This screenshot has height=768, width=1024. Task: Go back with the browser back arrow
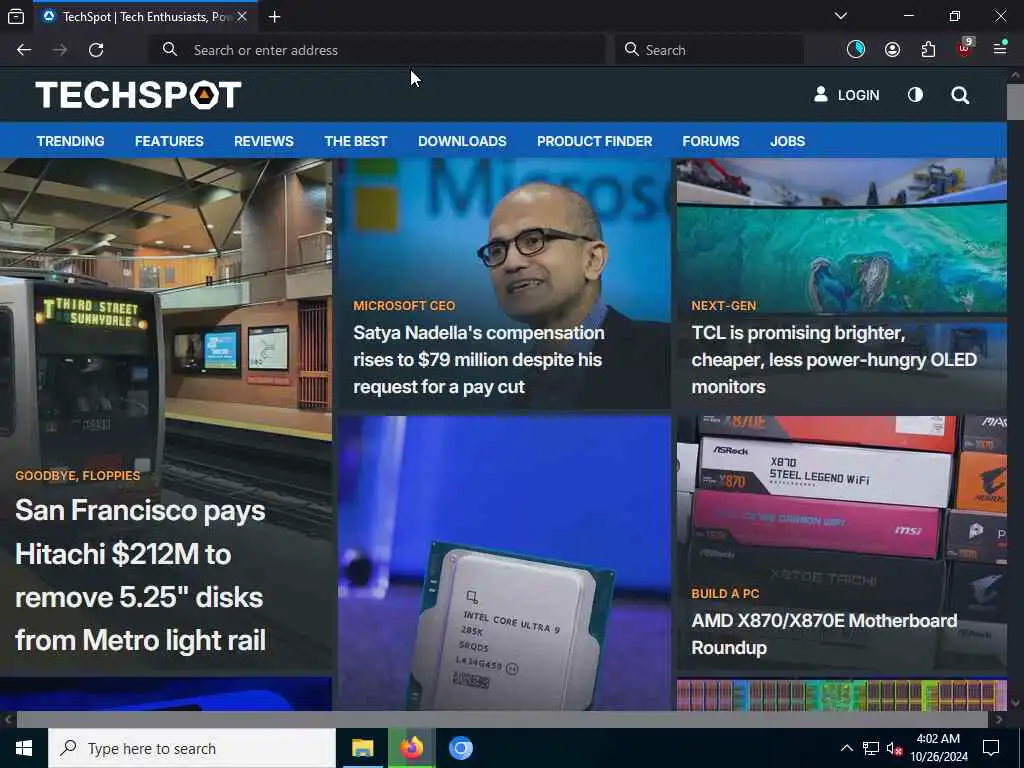tap(24, 50)
